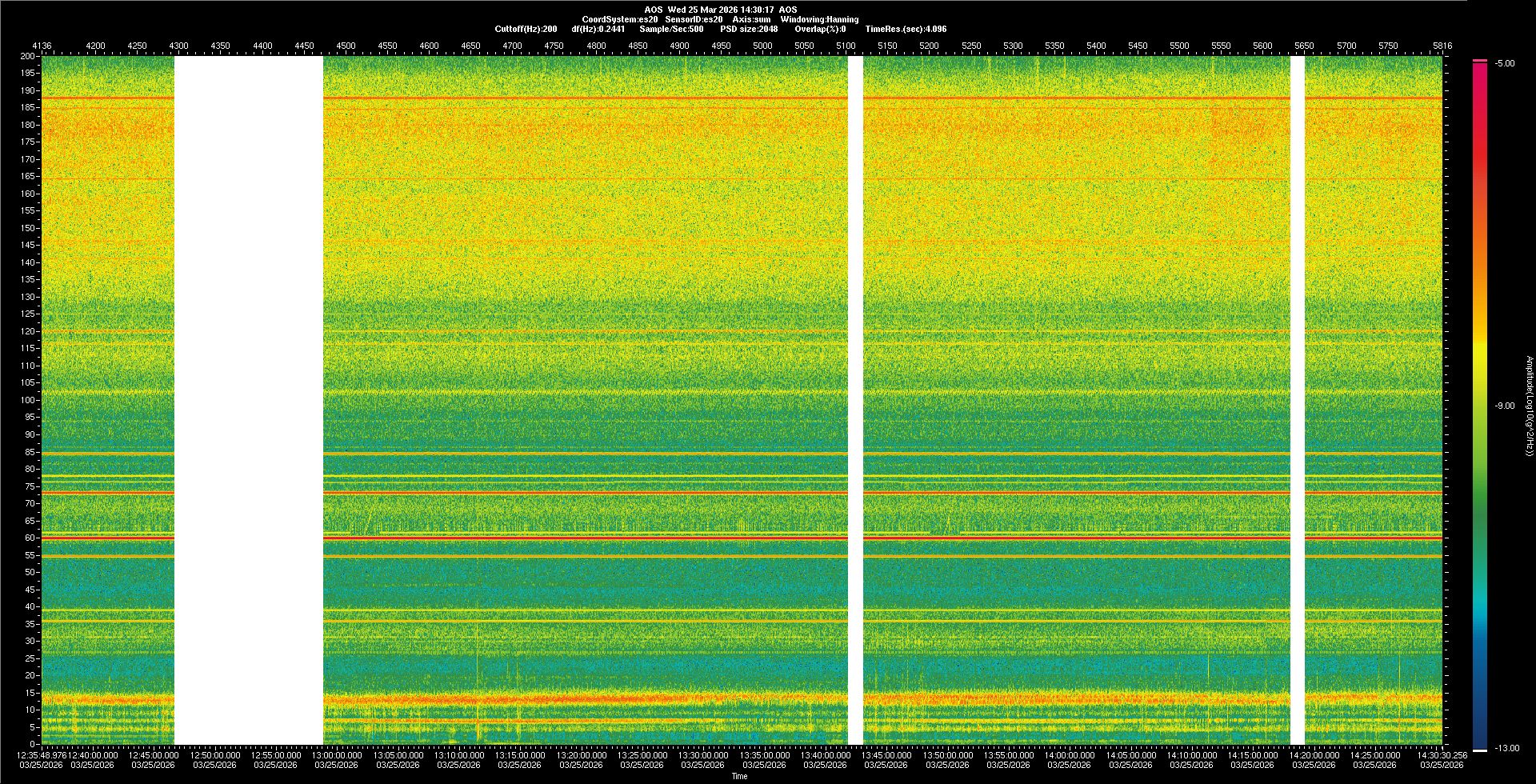
Task: Click the 14:30:30.256 end time label
Action: point(1442,754)
